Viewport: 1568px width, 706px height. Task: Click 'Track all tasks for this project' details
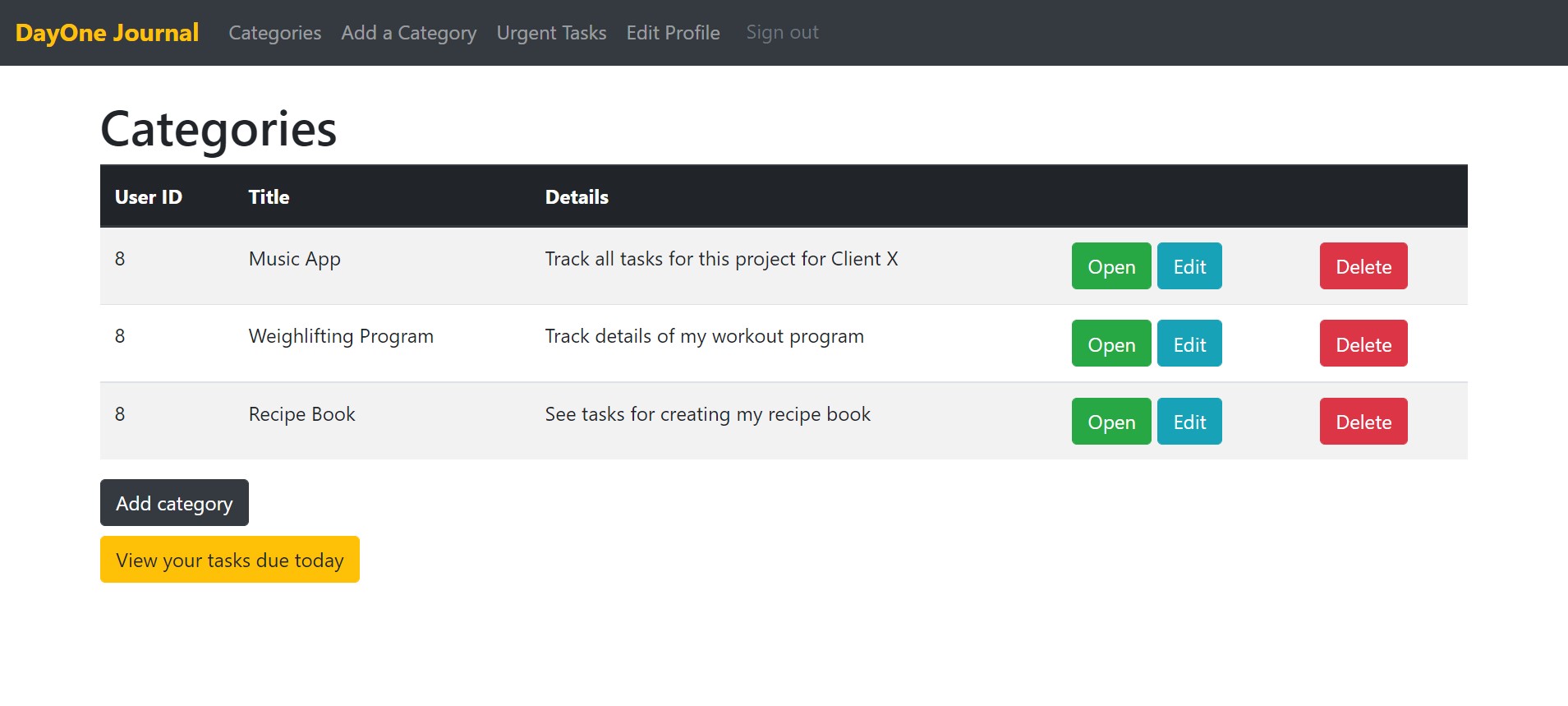(722, 259)
